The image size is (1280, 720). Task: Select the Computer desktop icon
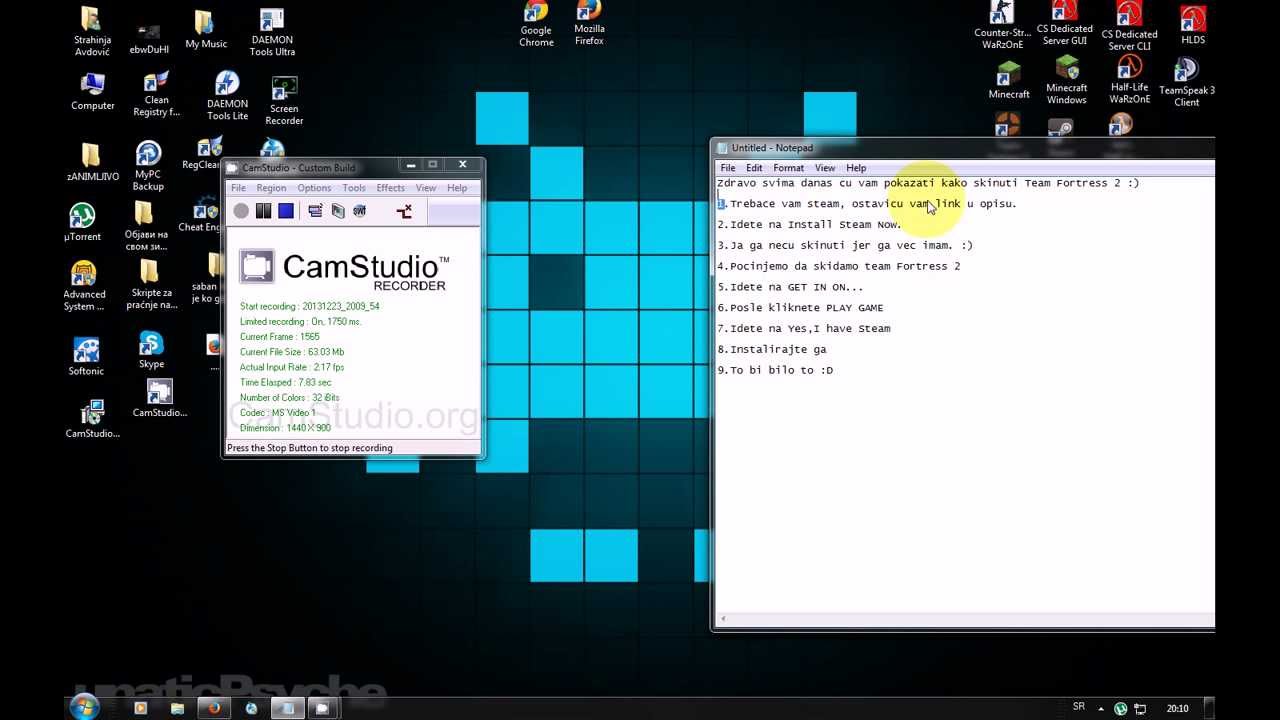point(92,91)
